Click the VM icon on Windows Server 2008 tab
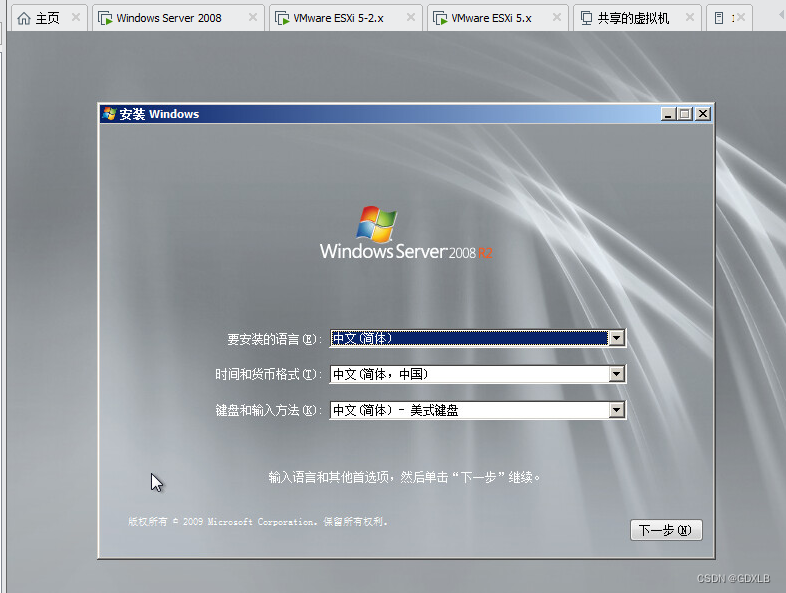 coord(105,19)
